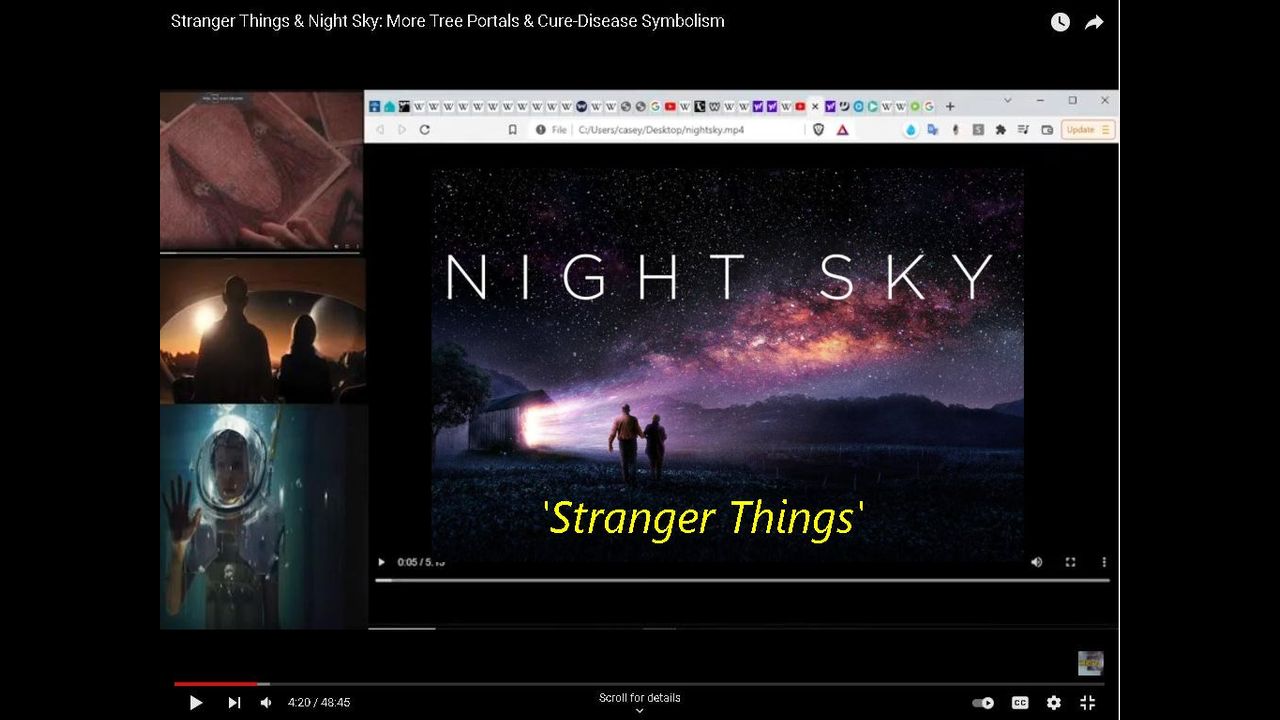Add video to Watch later
1280x720 pixels.
point(1060,22)
